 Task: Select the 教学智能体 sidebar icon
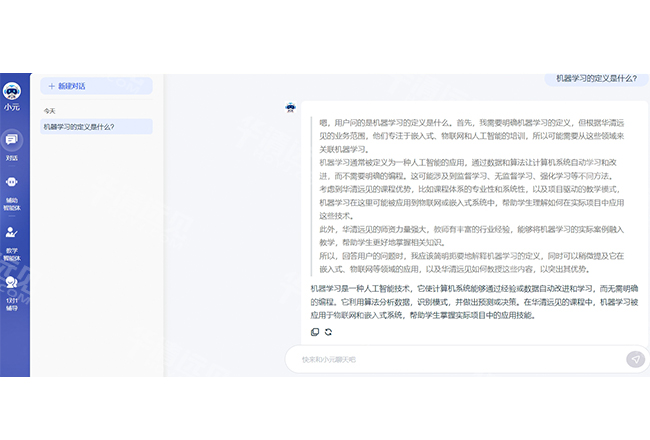tap(12, 232)
